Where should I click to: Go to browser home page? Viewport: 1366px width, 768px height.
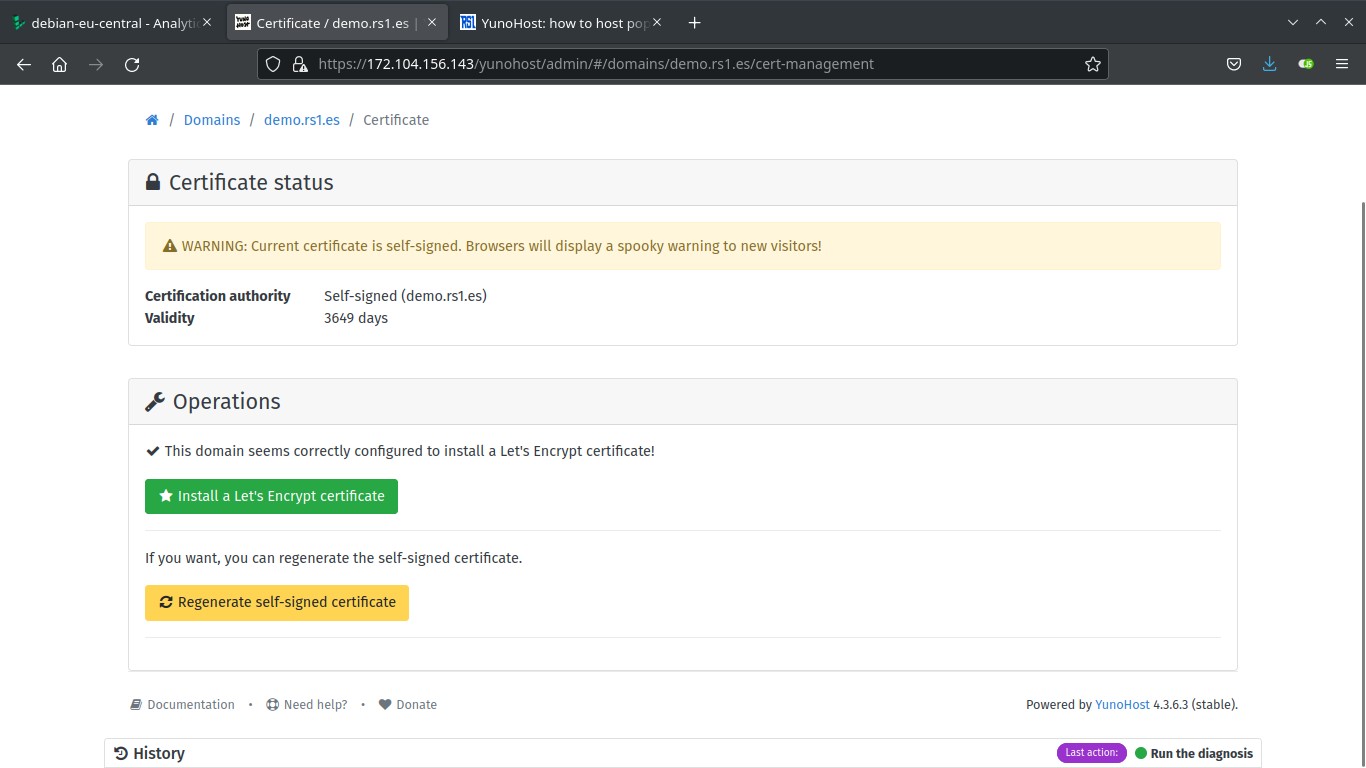coord(60,64)
